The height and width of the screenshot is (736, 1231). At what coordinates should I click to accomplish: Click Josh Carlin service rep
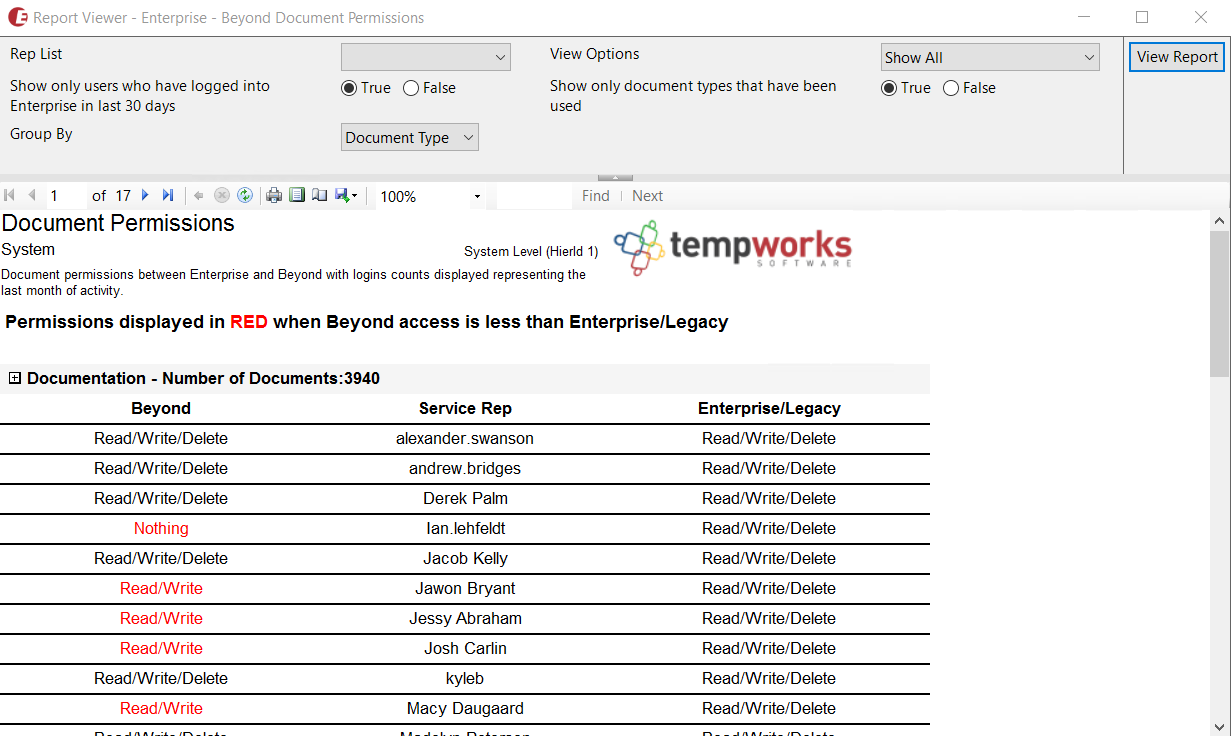point(465,648)
